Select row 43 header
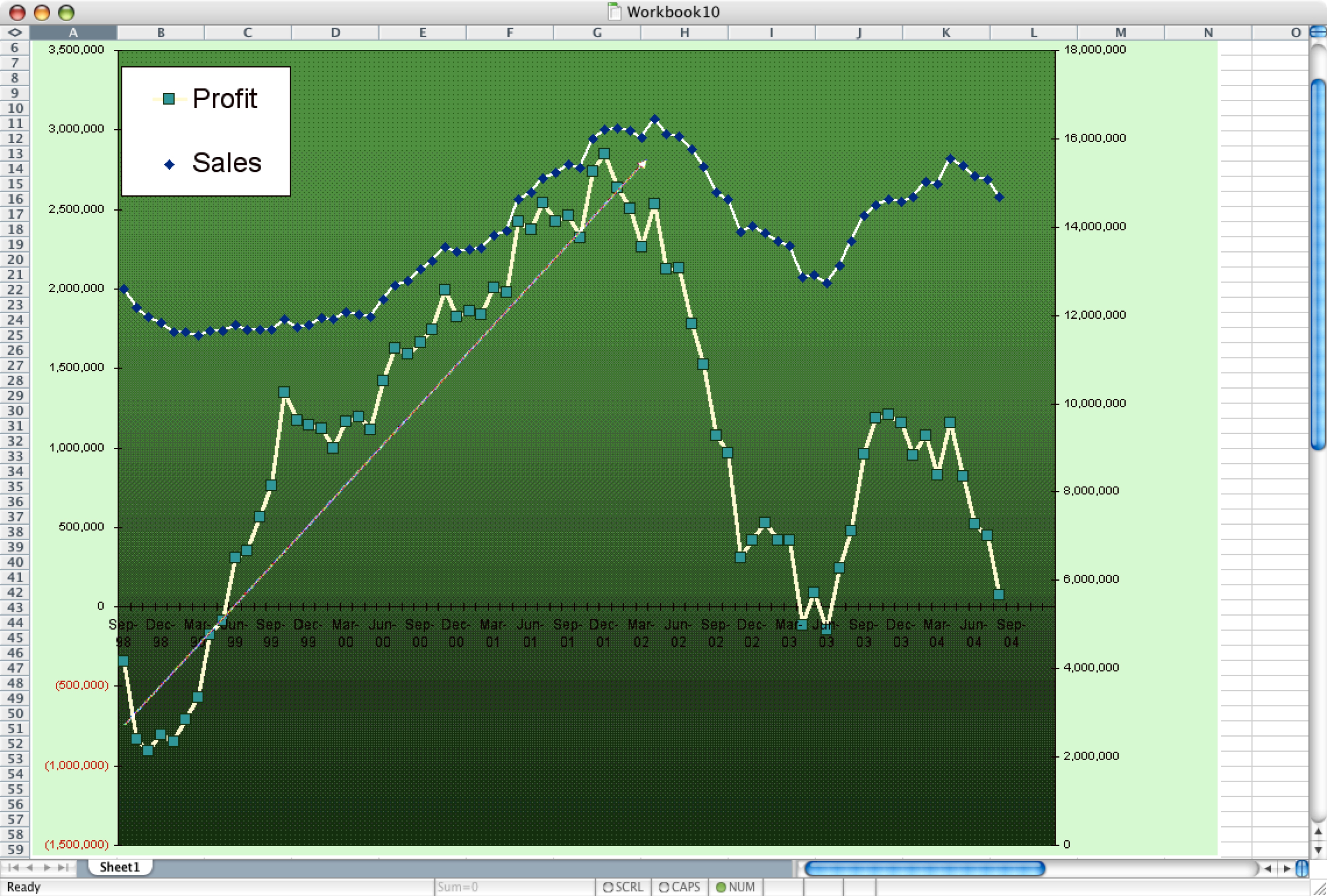 [15, 607]
